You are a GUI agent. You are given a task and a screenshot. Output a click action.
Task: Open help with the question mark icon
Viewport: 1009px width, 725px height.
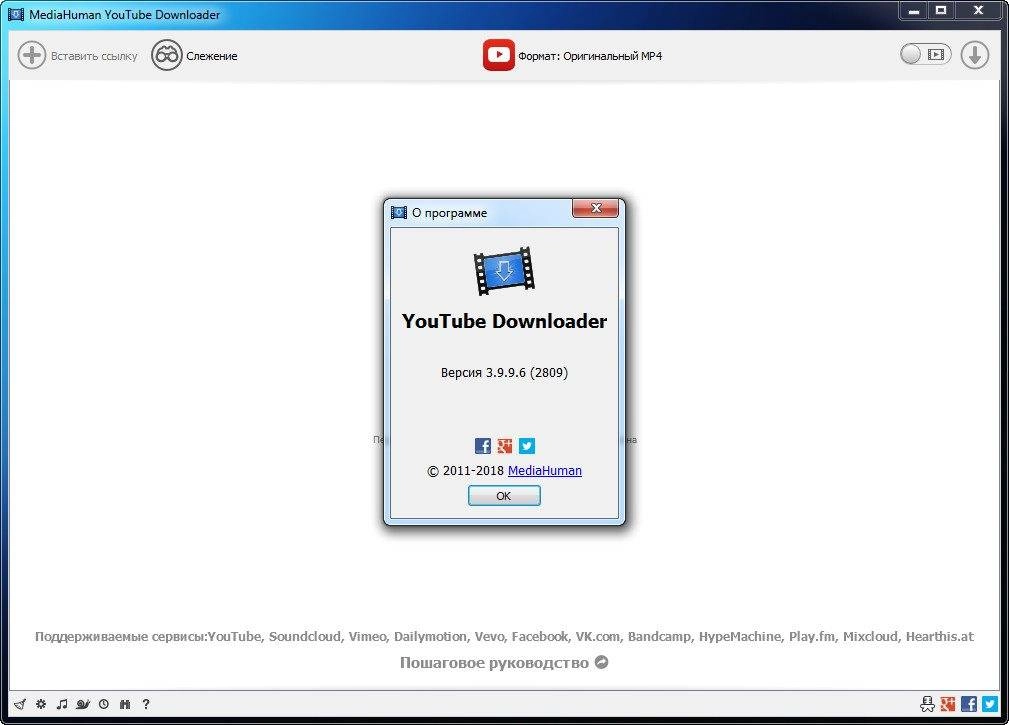[146, 704]
